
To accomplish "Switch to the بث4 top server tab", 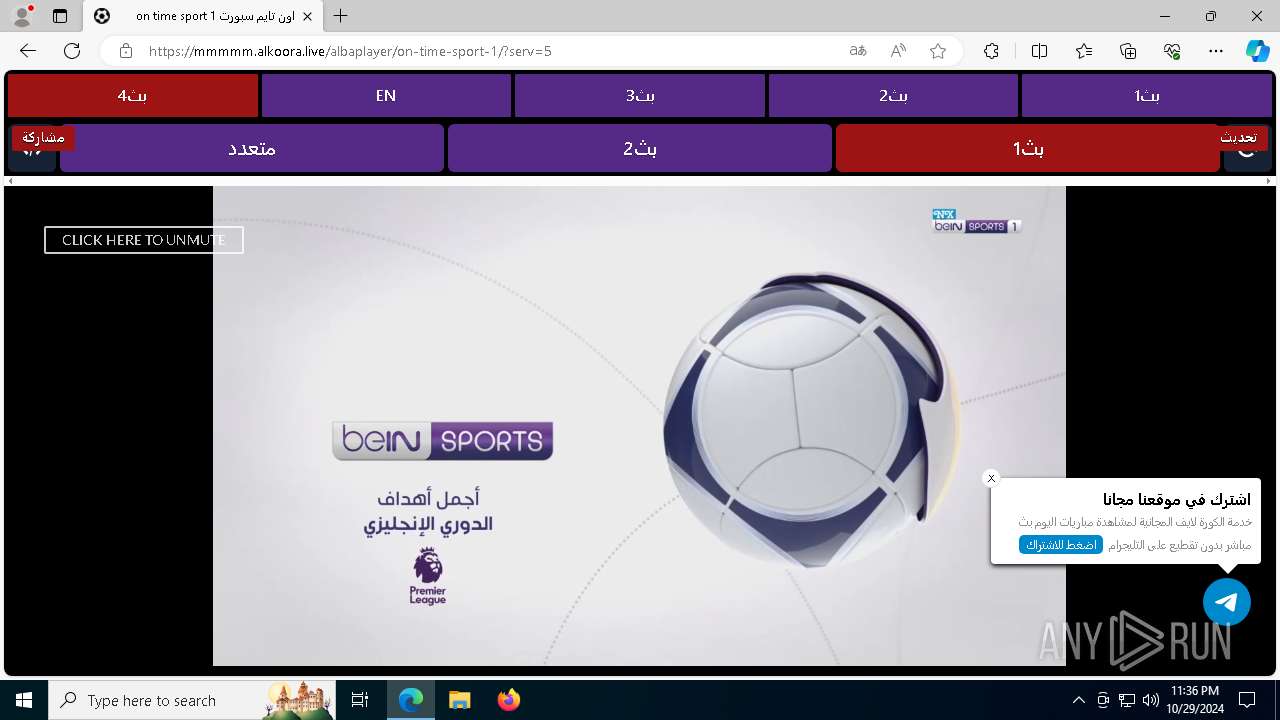I will point(133,96).
